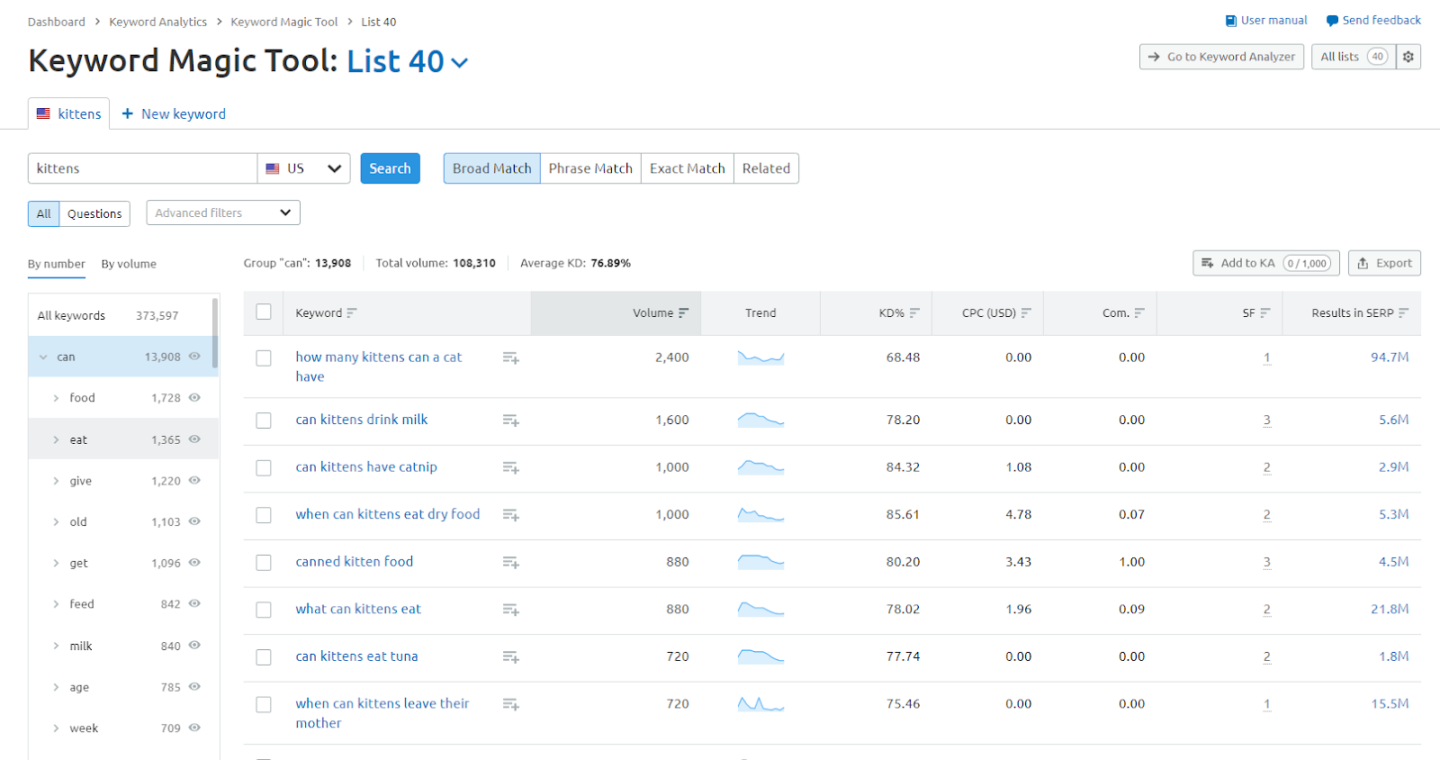Toggle eye icon for 'food' group
Screen dimensions: 1440x760
195,398
